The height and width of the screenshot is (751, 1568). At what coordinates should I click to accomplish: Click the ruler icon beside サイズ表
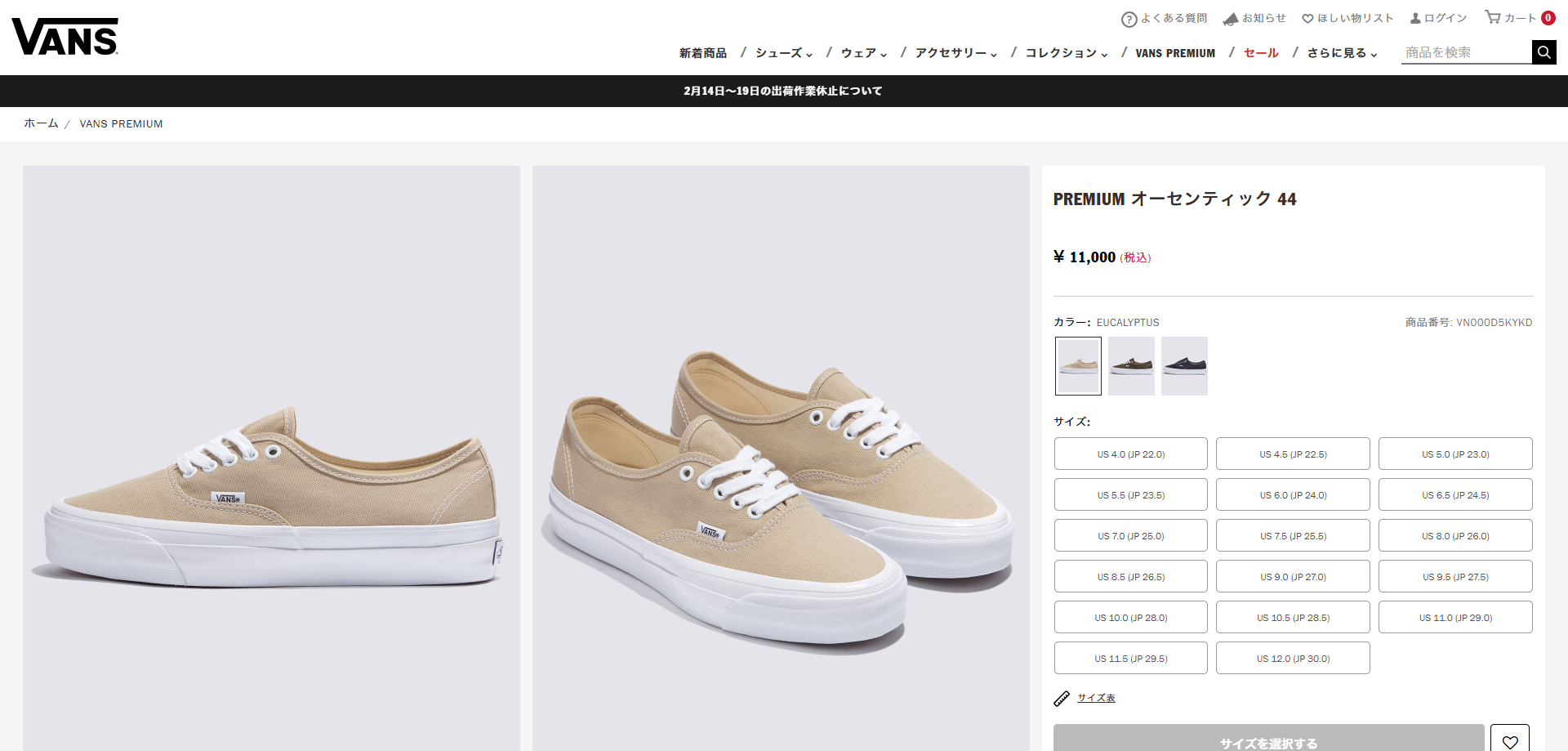tap(1062, 698)
